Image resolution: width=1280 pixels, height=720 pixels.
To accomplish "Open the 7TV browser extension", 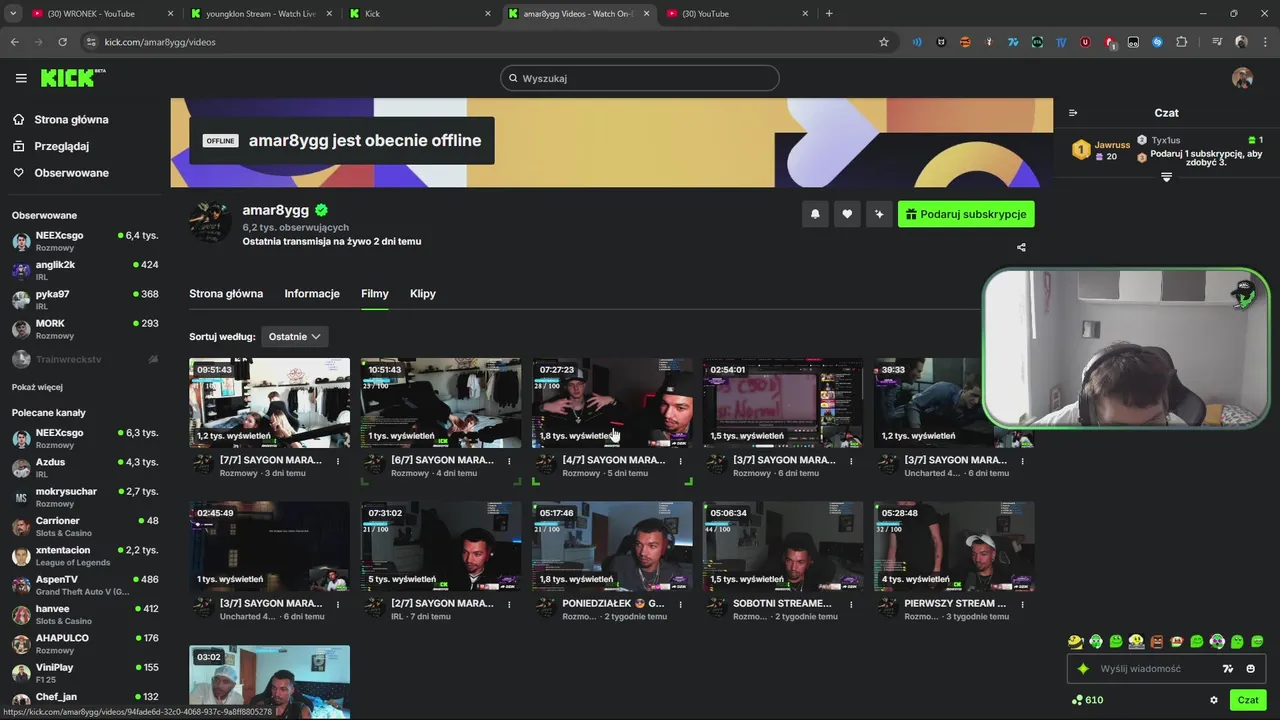I will pyautogui.click(x=1013, y=42).
